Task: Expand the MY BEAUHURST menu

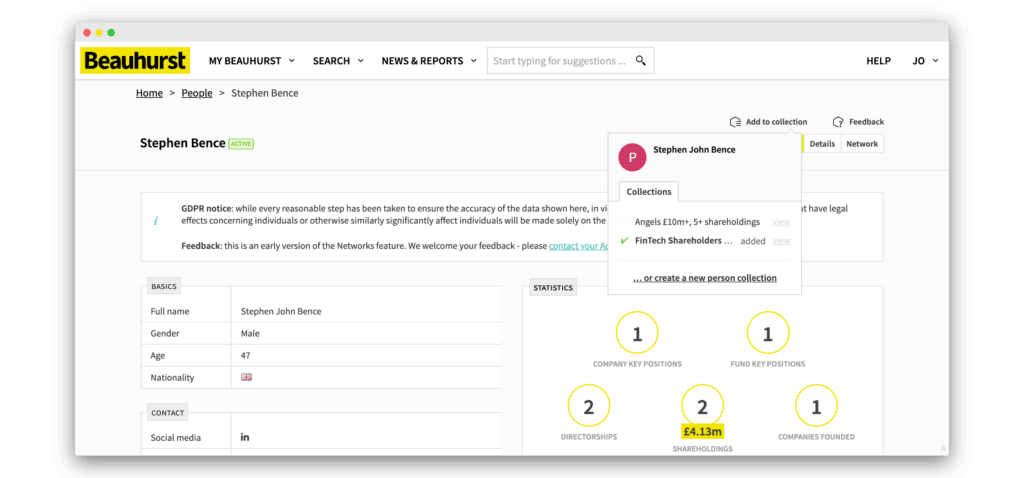Action: pyautogui.click(x=251, y=61)
